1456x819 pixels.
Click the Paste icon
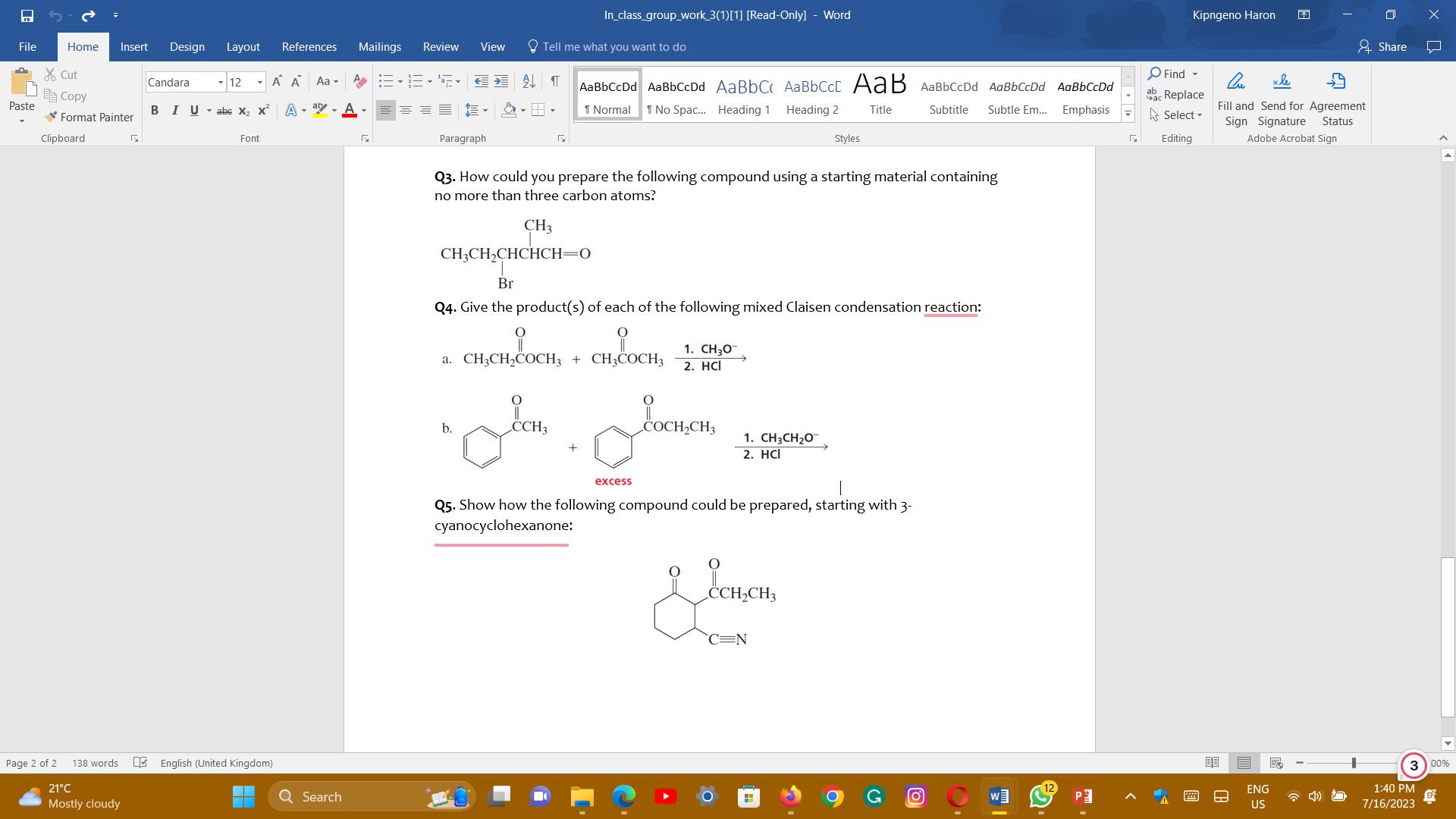point(22,82)
